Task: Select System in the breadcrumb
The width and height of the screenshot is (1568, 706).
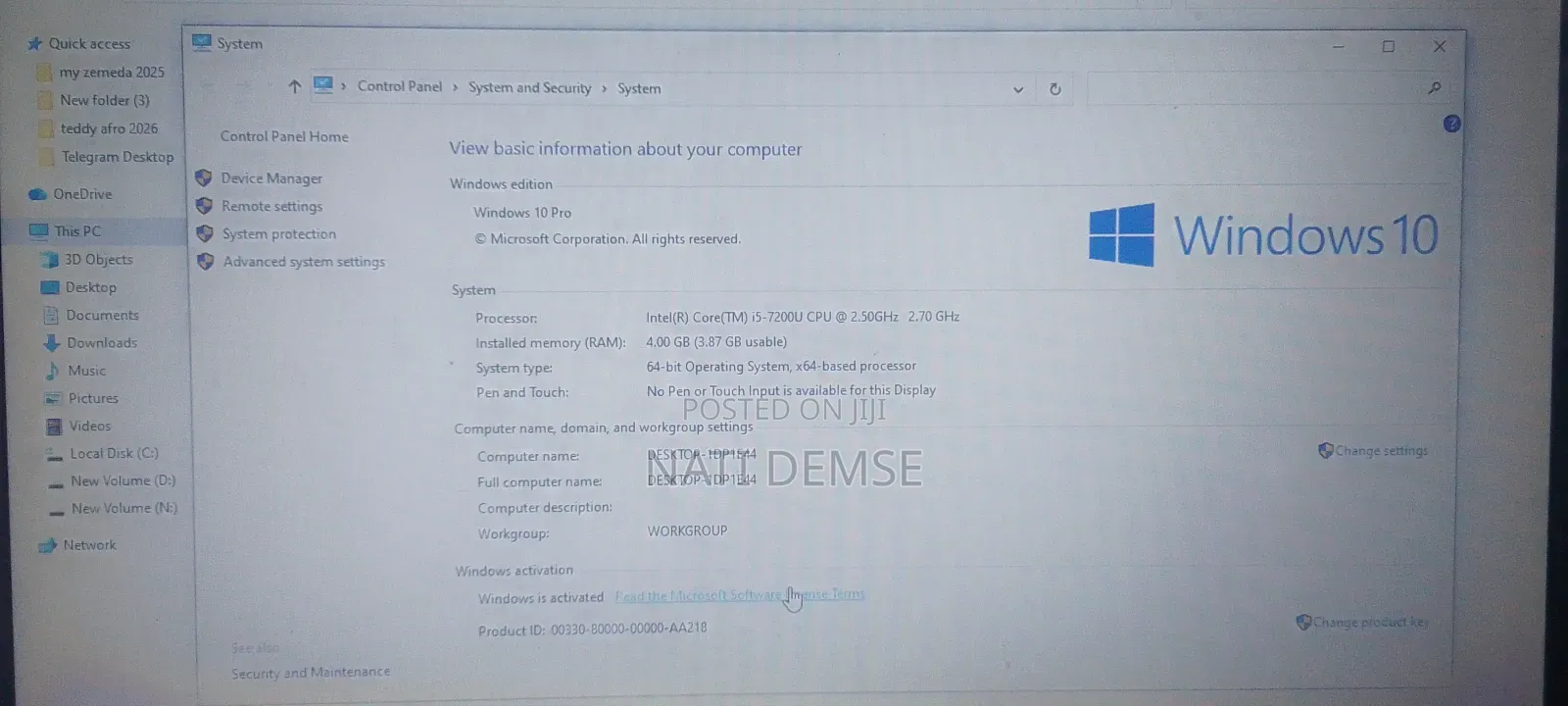Action: point(639,88)
